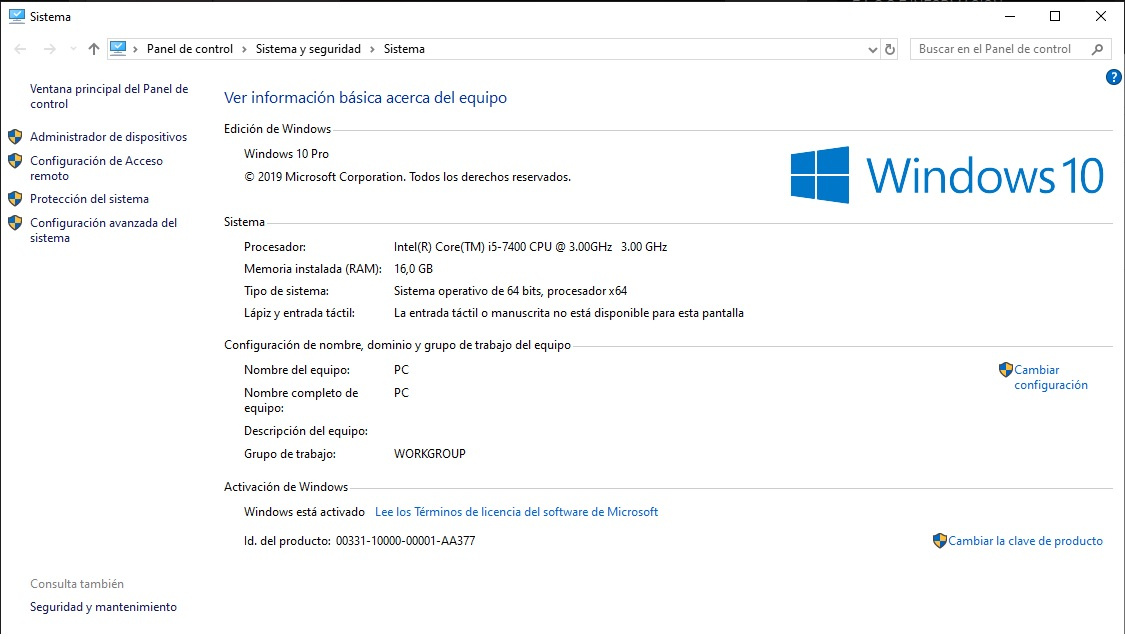1125x639 pixels.
Task: Click Cambiar la clave de producto
Action: click(x=1025, y=541)
